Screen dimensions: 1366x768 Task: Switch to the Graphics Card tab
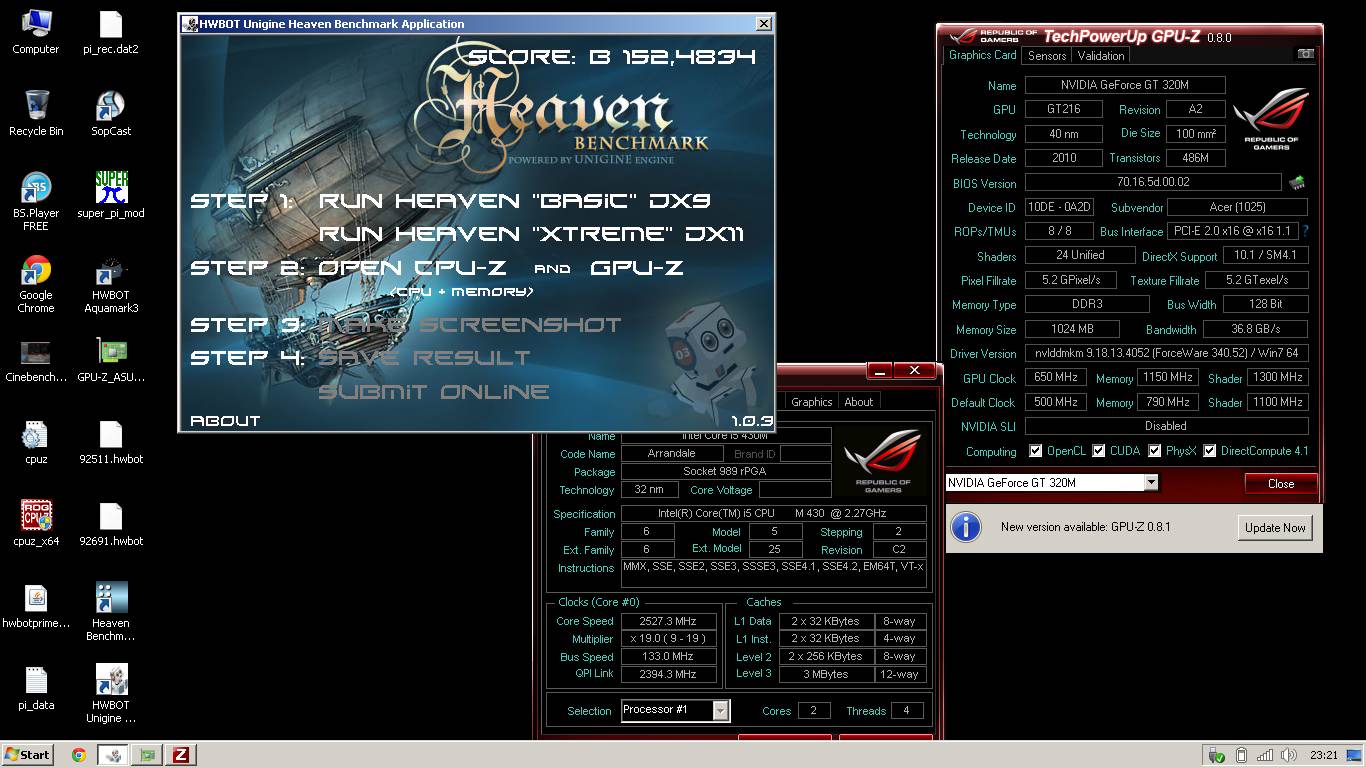(983, 55)
